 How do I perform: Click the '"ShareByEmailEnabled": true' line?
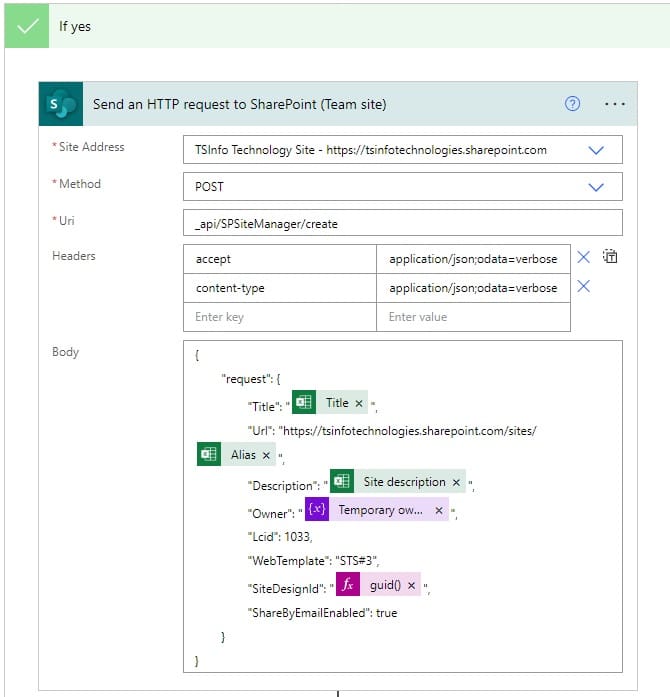tap(322, 613)
